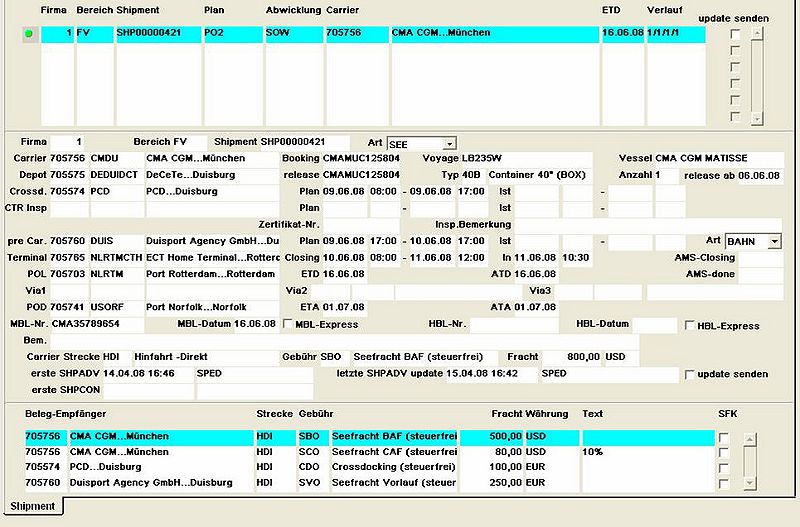This screenshot has width=800, height=527.
Task: Click the Terminal In time 10:30 field
Action: point(577,258)
